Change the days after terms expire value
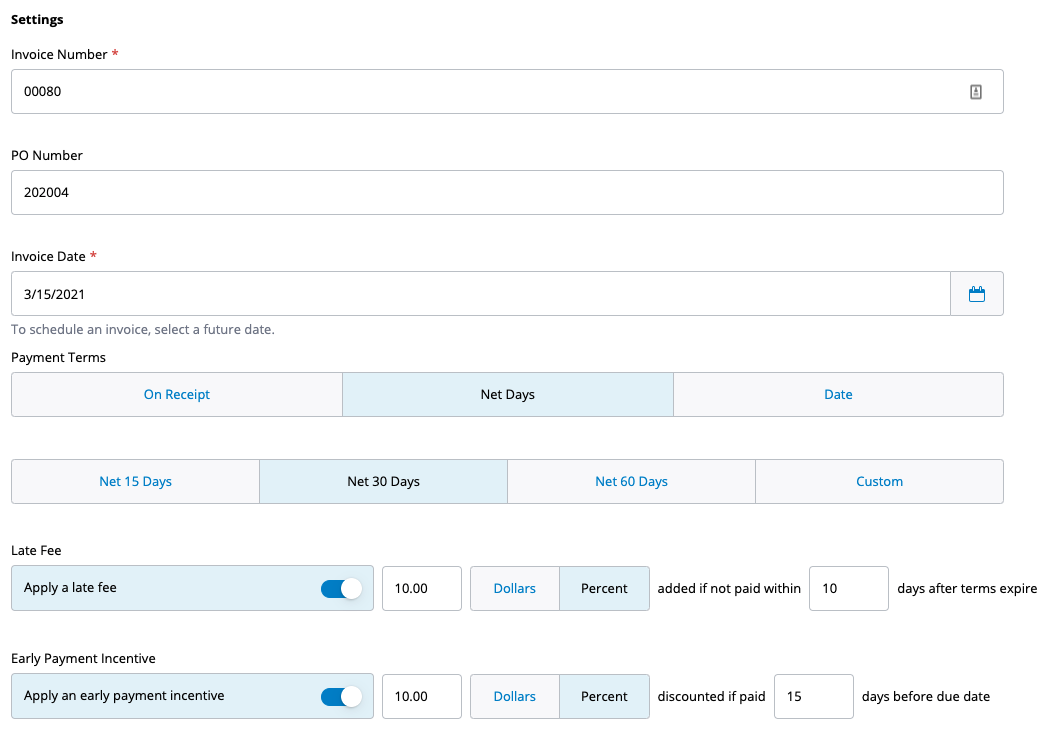 click(848, 588)
